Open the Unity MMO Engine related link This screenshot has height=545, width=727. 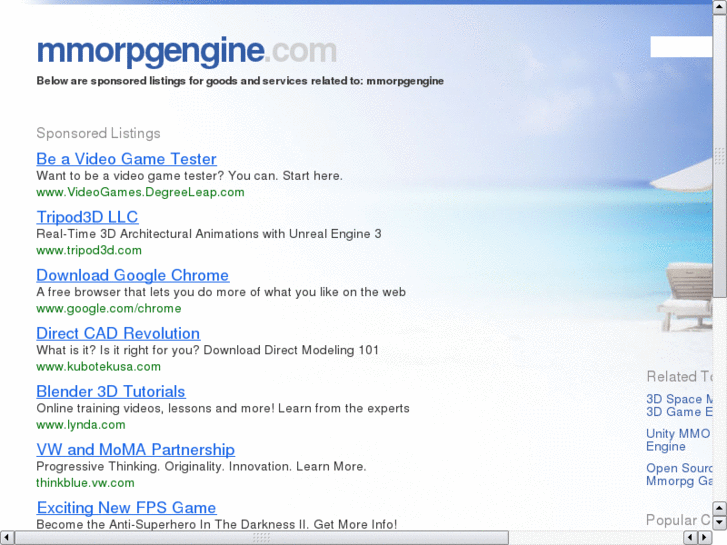tap(678, 440)
